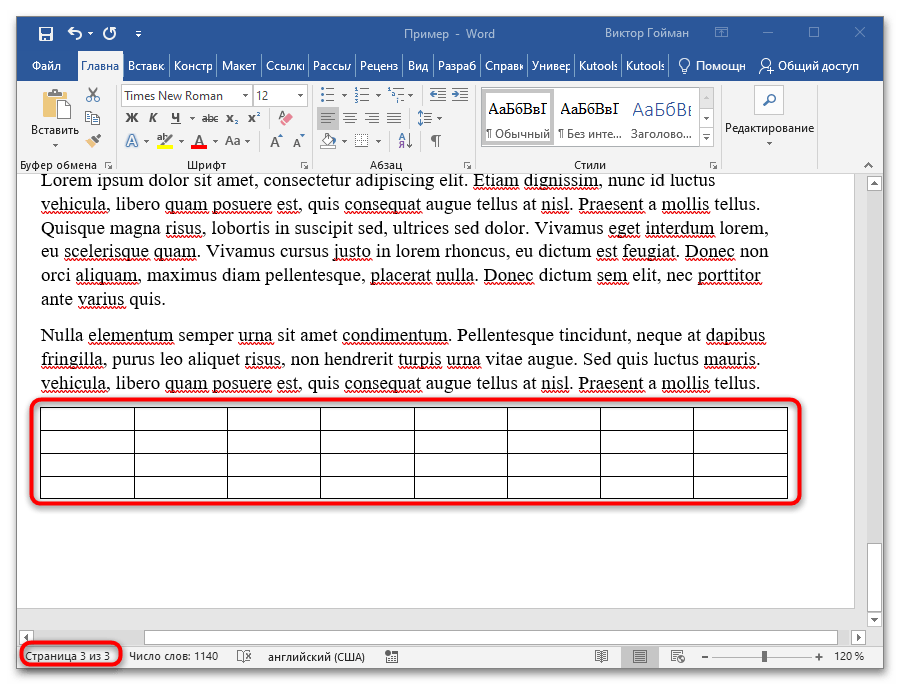Image resolution: width=900 pixels, height=685 pixels.
Task: Expand the Вставить paste options arrow
Action: 55,145
